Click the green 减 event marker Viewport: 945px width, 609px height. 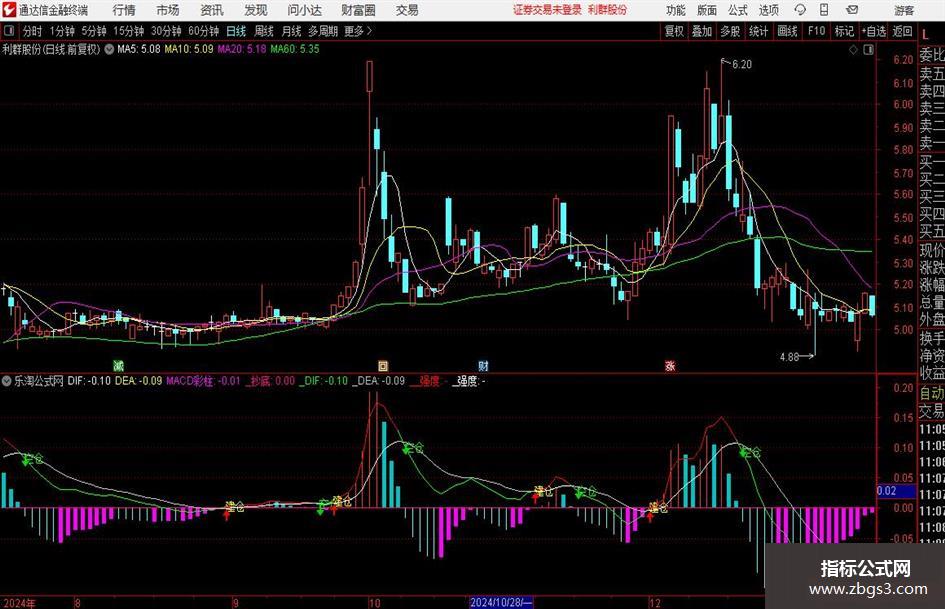[x=119, y=365]
